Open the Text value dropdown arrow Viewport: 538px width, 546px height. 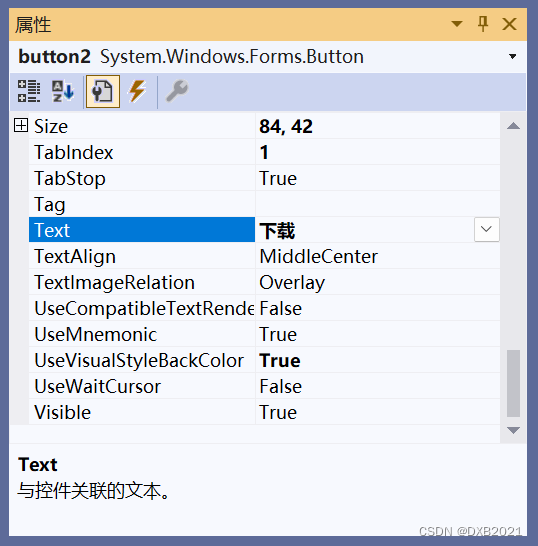pyautogui.click(x=486, y=229)
